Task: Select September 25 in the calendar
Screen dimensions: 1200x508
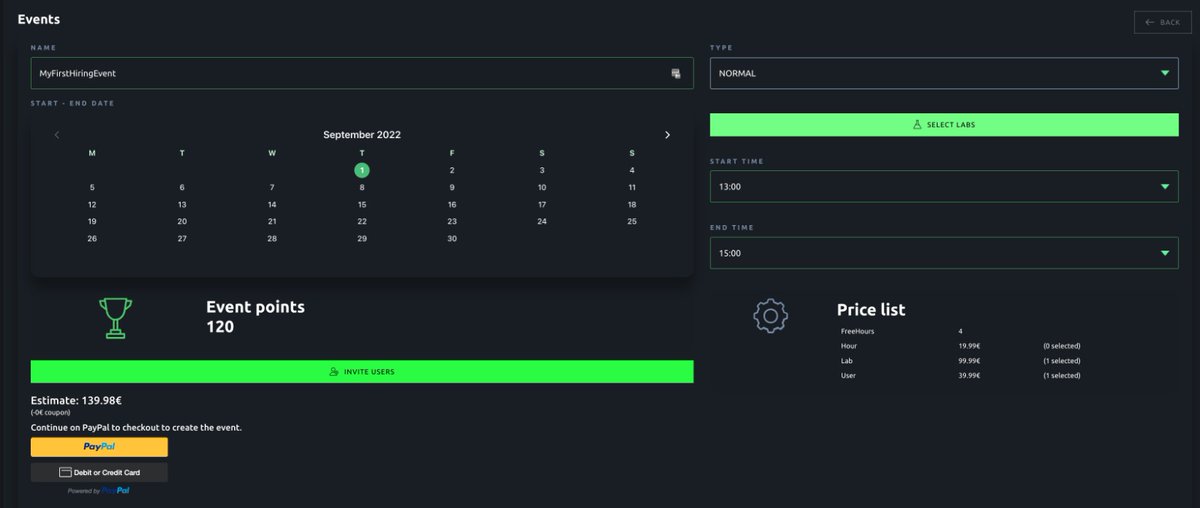Action: coord(632,221)
